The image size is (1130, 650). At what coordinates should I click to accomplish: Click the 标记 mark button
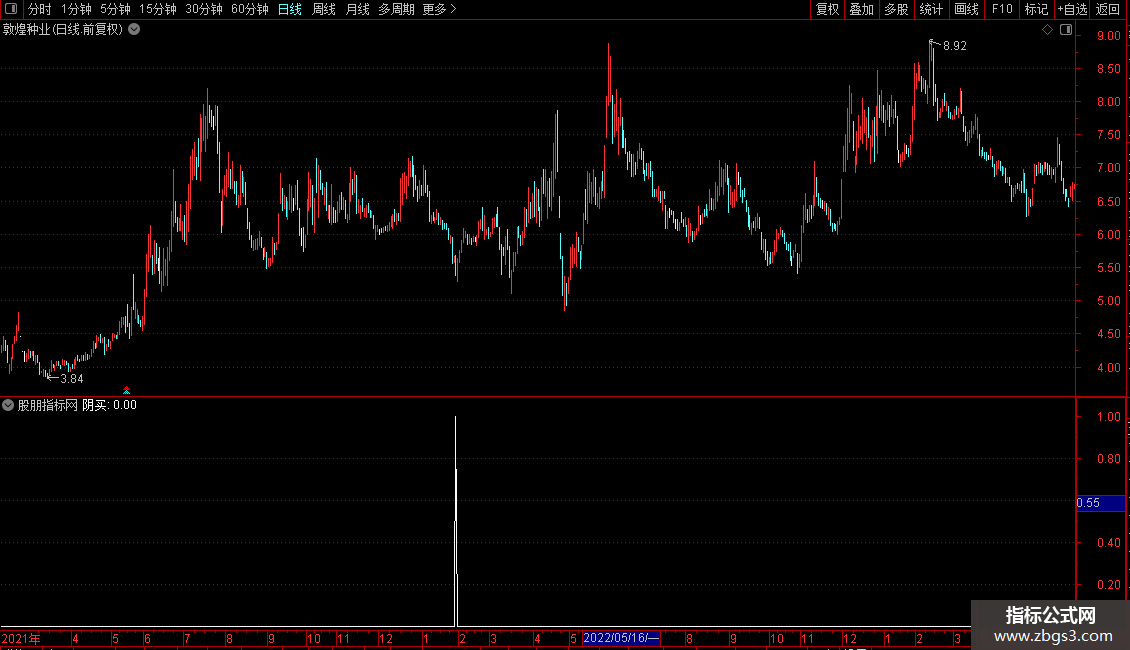coord(1036,9)
